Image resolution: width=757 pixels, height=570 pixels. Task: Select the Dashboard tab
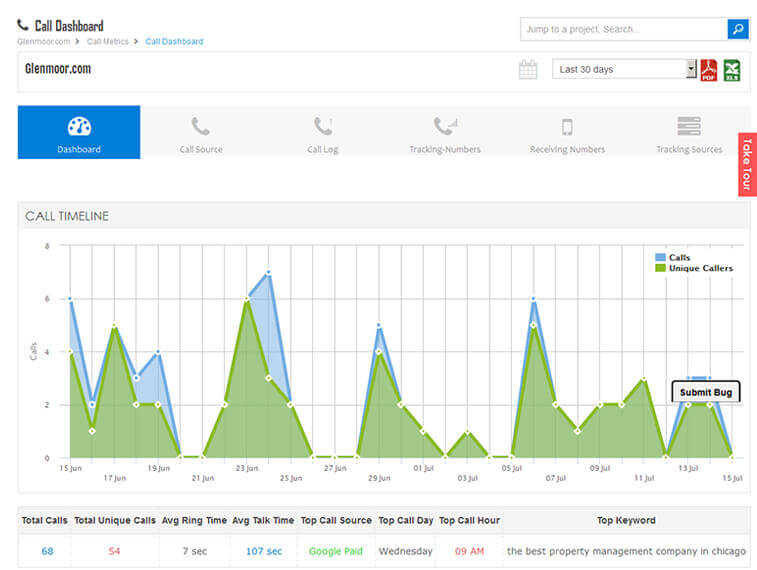(x=79, y=134)
